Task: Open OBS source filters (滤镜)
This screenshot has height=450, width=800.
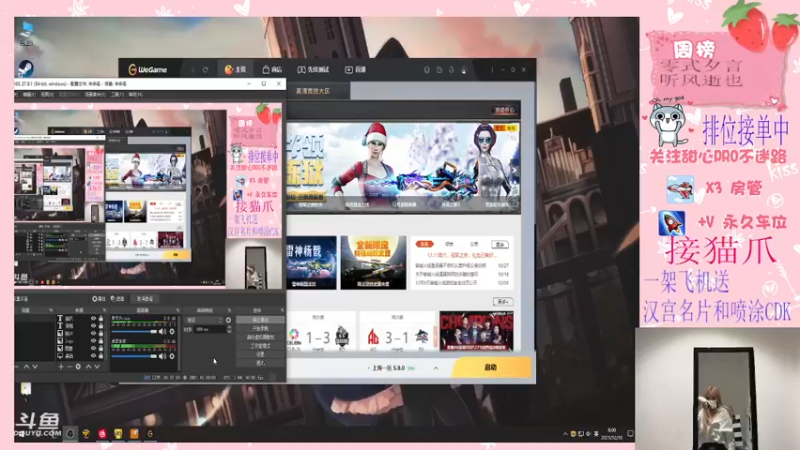Action: pos(117,299)
